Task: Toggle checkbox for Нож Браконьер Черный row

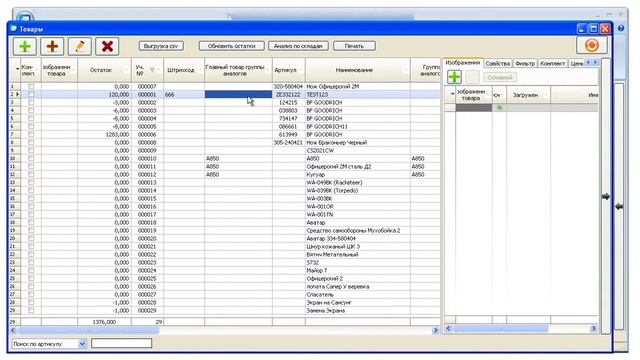Action: coord(31,142)
